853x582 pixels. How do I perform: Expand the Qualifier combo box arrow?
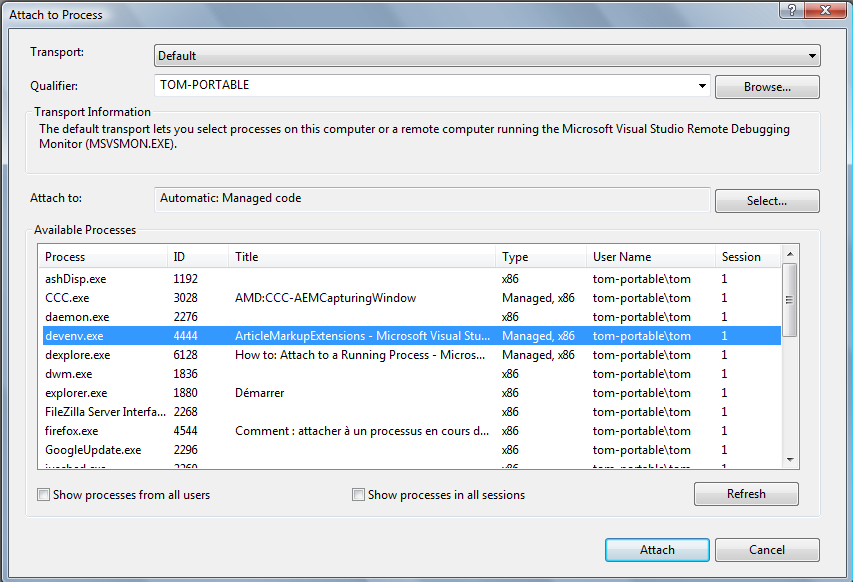pyautogui.click(x=702, y=86)
